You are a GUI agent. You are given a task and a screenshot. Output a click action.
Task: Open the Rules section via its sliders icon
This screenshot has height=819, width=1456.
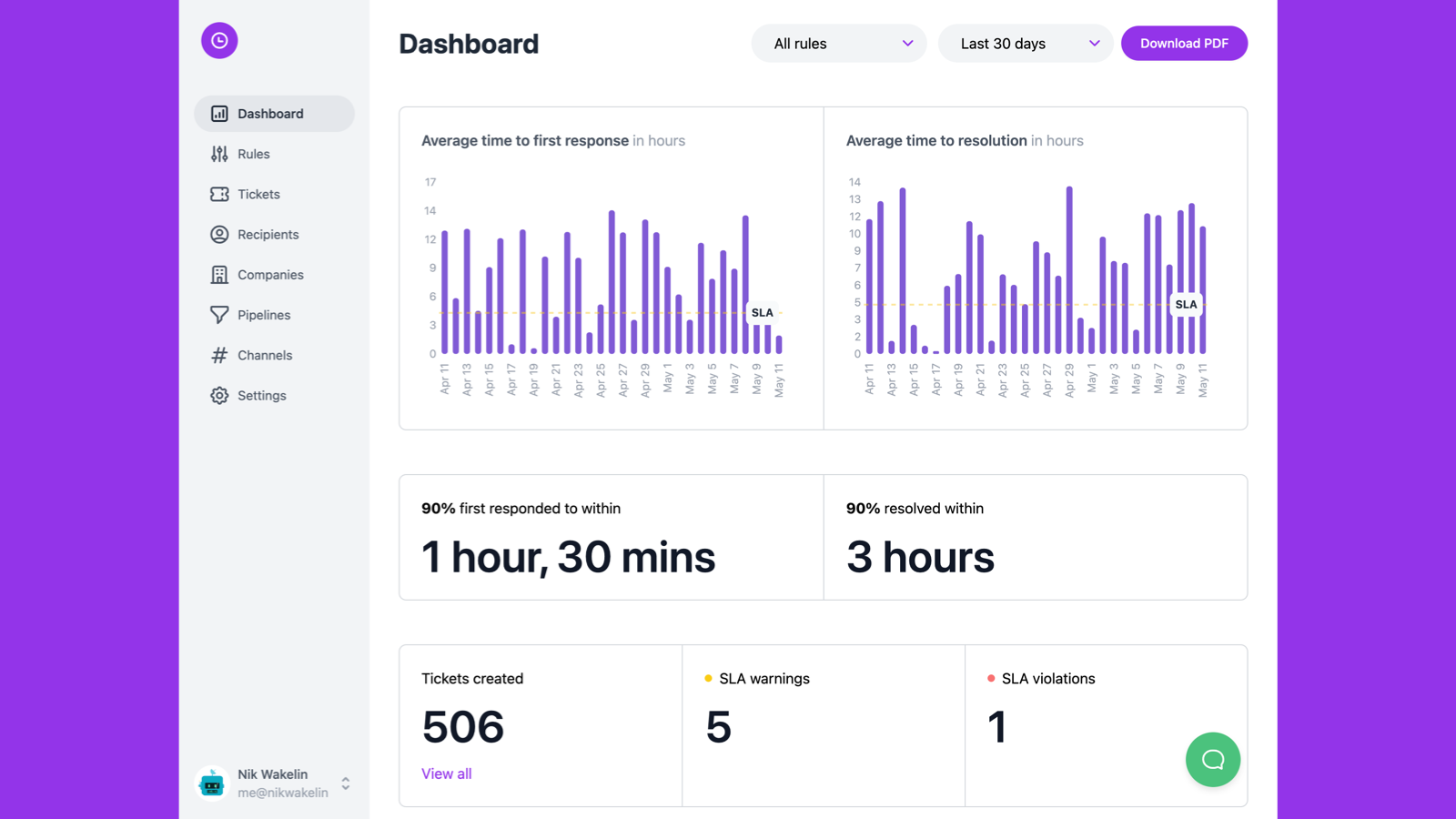[x=218, y=154]
